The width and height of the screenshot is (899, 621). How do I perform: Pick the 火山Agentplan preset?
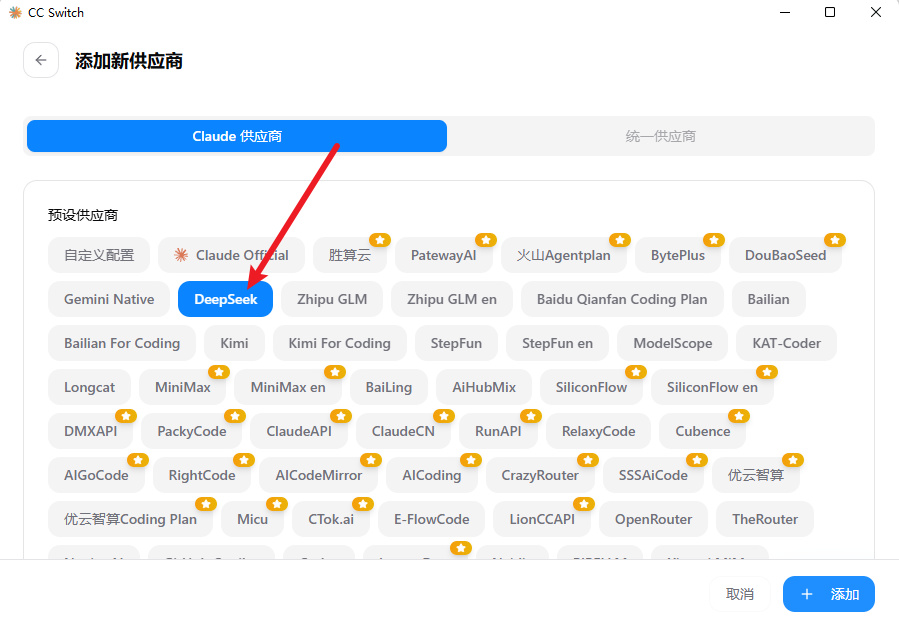[564, 255]
